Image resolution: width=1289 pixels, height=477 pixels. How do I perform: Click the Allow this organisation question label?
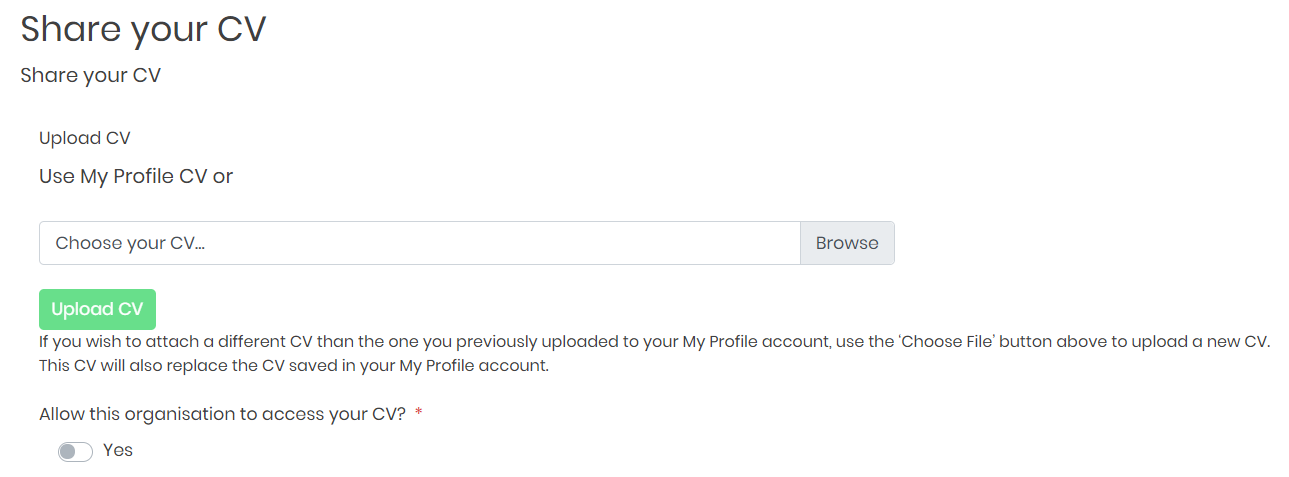point(222,415)
